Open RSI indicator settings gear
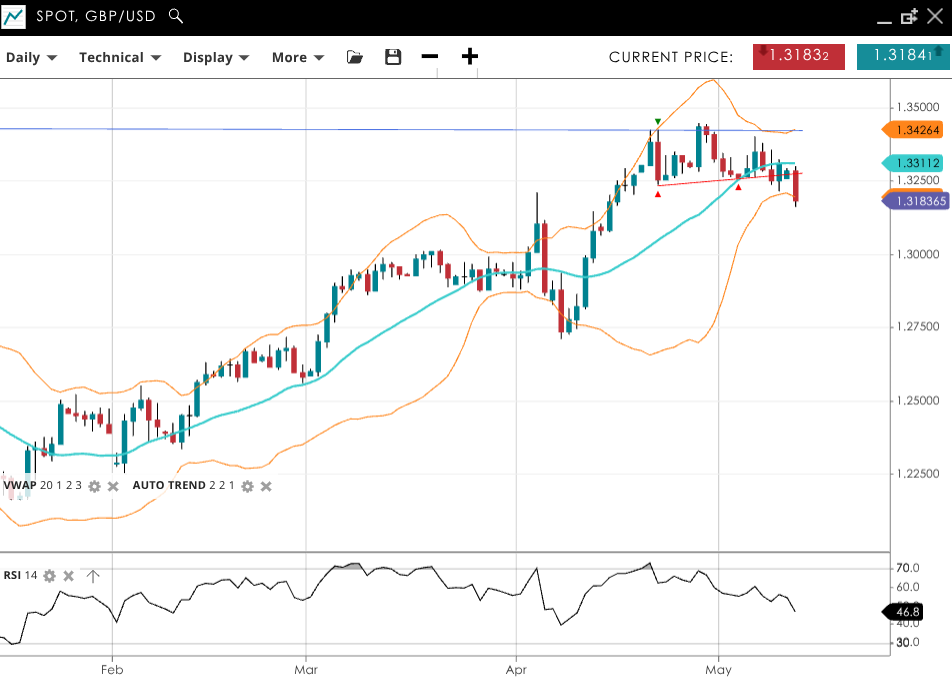This screenshot has height=682, width=952. point(49,576)
